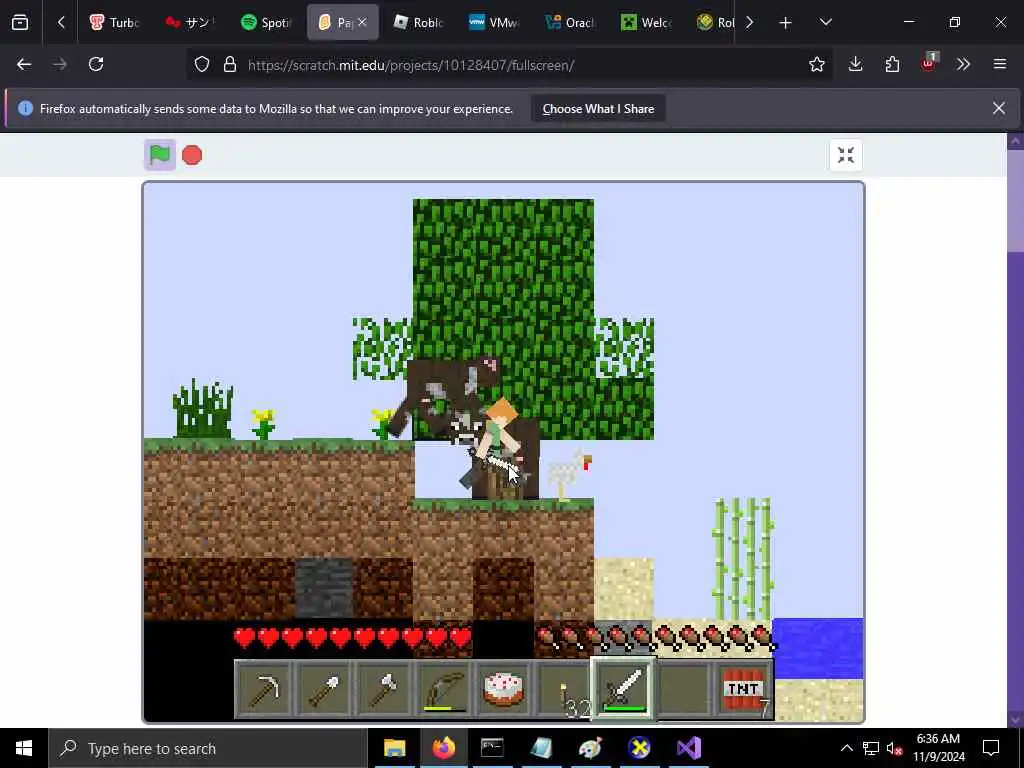
Task: Select the bow in the hotbar
Action: (x=444, y=689)
